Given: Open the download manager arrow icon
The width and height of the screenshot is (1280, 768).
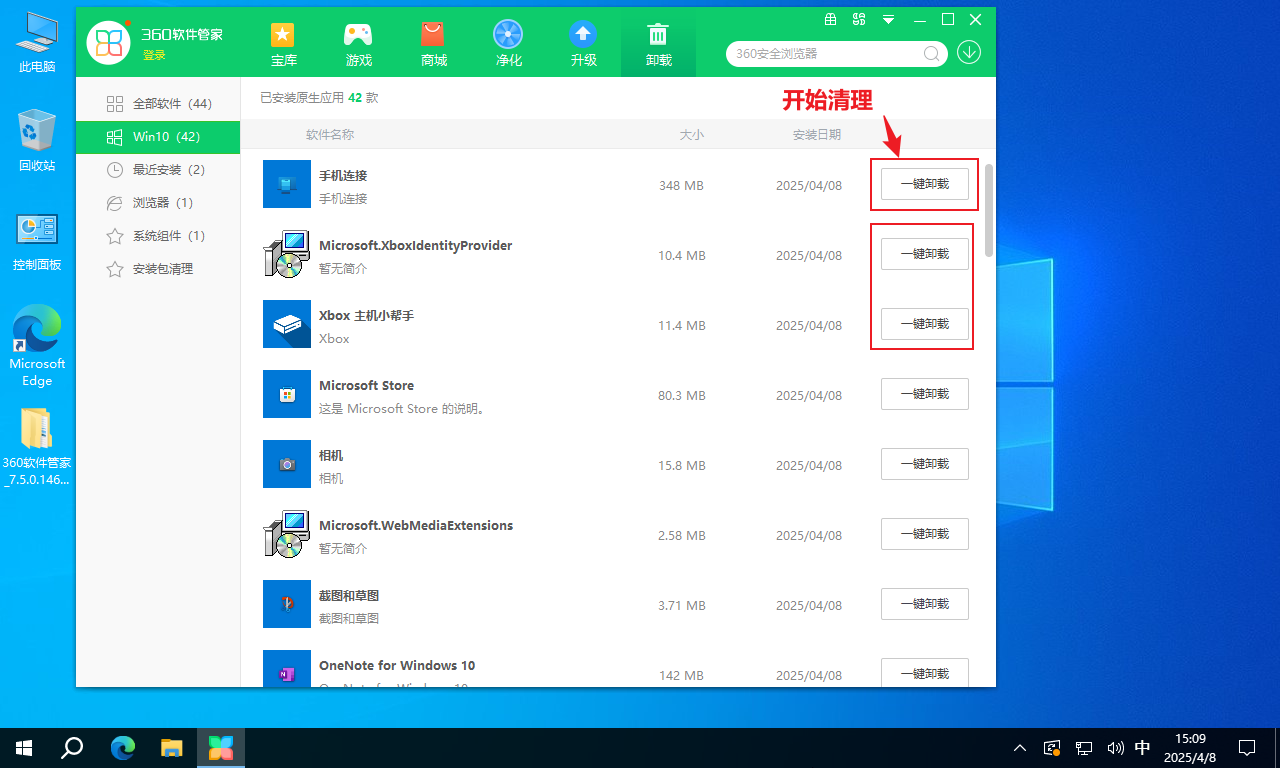Looking at the screenshot, I should coord(969,52).
